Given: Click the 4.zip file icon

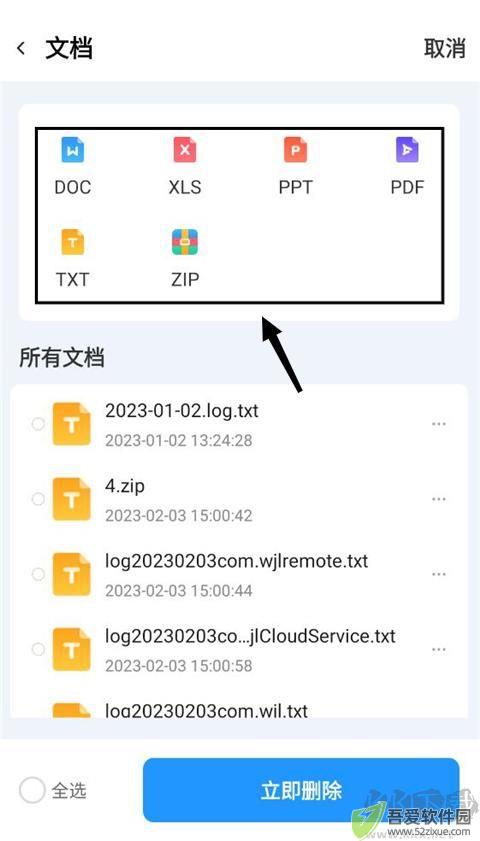Looking at the screenshot, I should (x=71, y=499).
